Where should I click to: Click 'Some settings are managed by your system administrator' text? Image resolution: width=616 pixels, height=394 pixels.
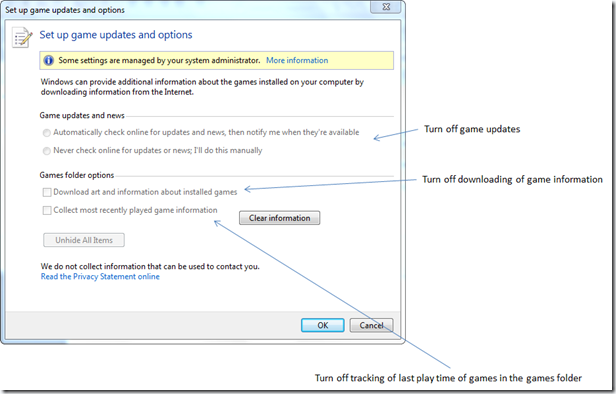point(159,60)
